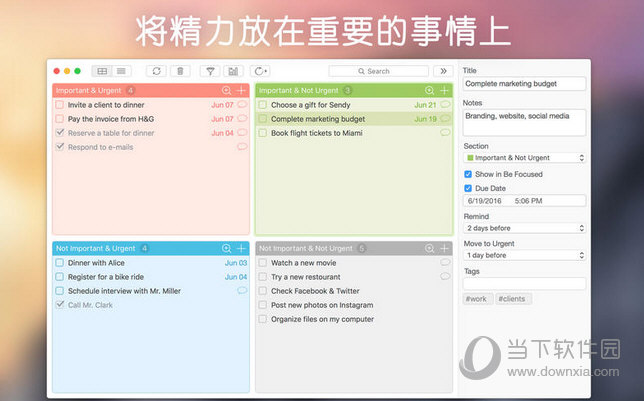The image size is (644, 401).
Task: Open note bubble for Try a new restaurant
Action: coord(445,276)
